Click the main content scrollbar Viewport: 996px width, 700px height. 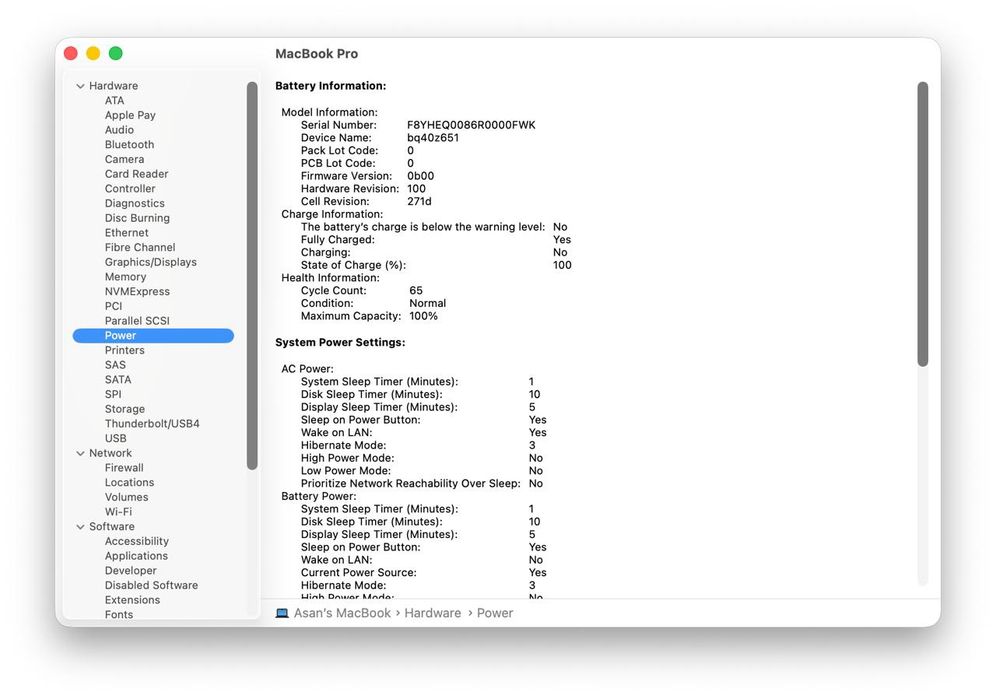(x=923, y=224)
